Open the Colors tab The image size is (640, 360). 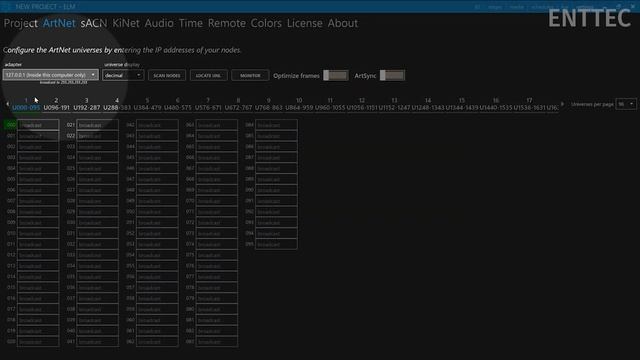[266, 23]
